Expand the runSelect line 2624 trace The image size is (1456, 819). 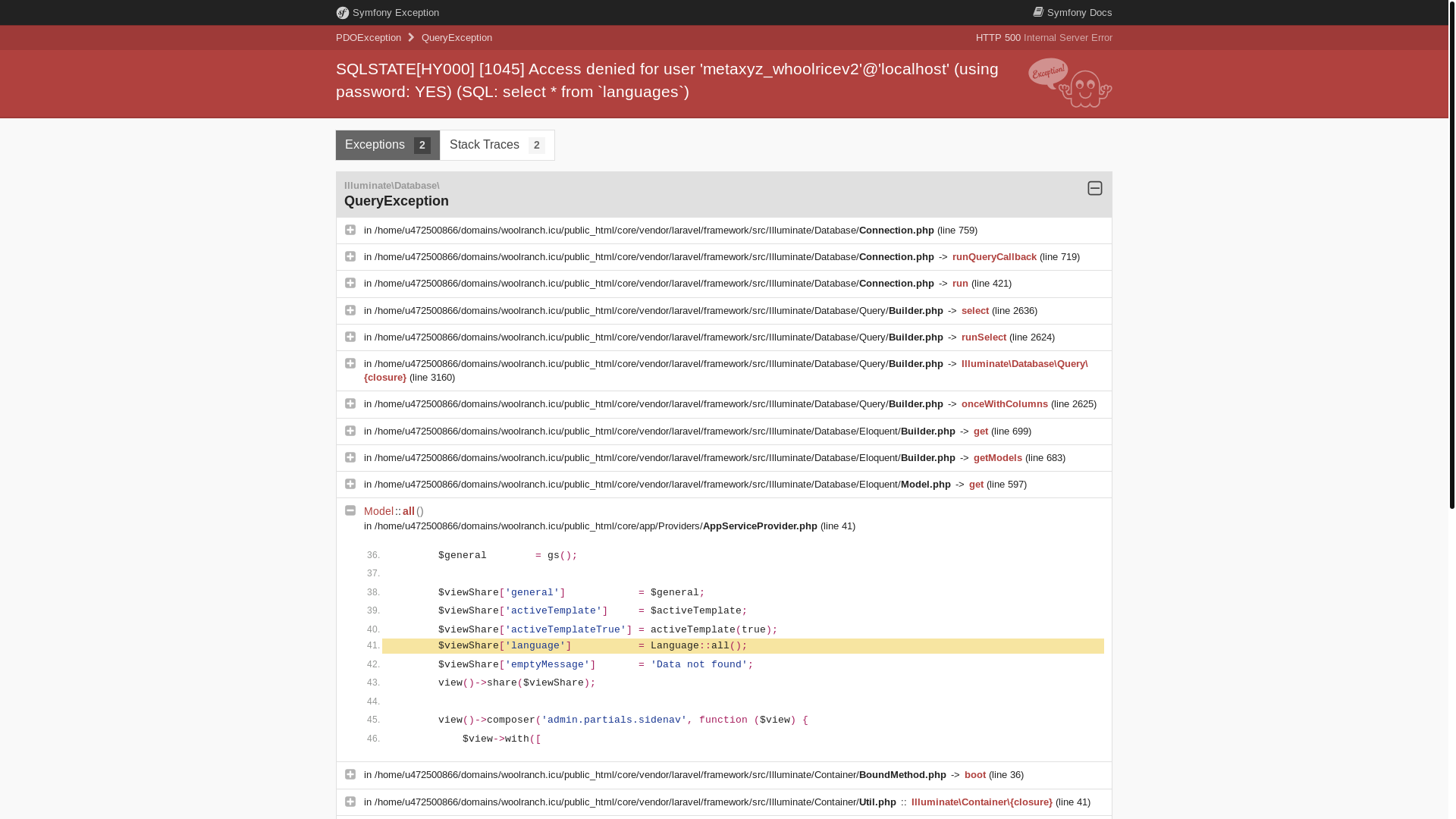click(x=350, y=337)
